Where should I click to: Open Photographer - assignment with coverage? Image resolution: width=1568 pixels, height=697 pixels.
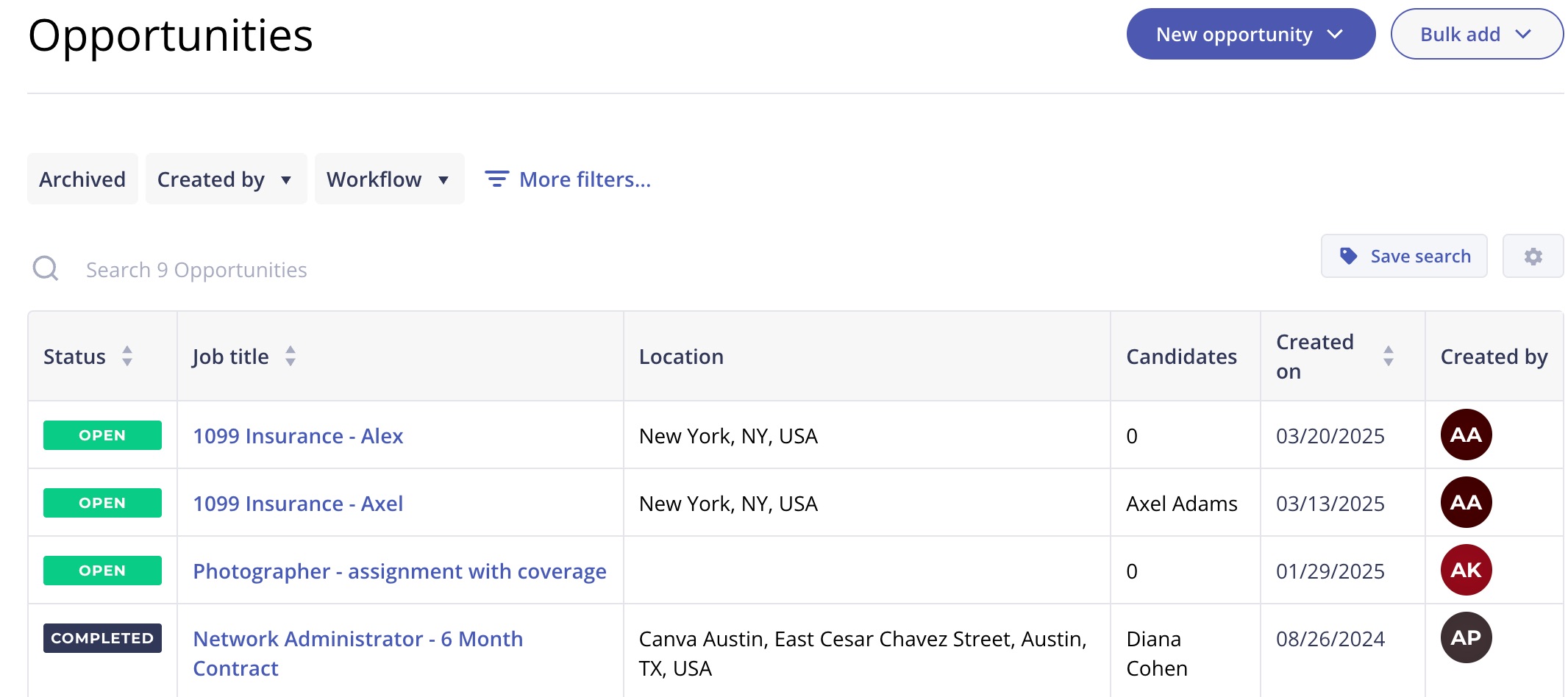click(399, 571)
